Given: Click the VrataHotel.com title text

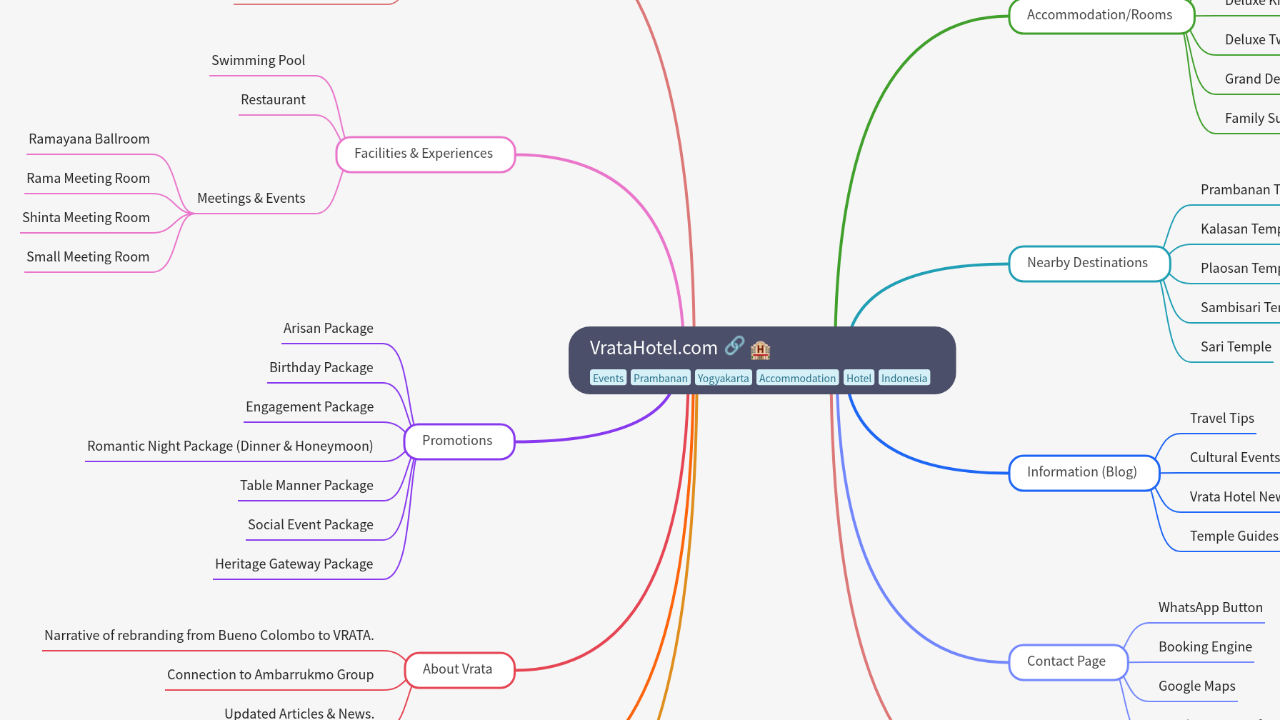Looking at the screenshot, I should pyautogui.click(x=654, y=348).
